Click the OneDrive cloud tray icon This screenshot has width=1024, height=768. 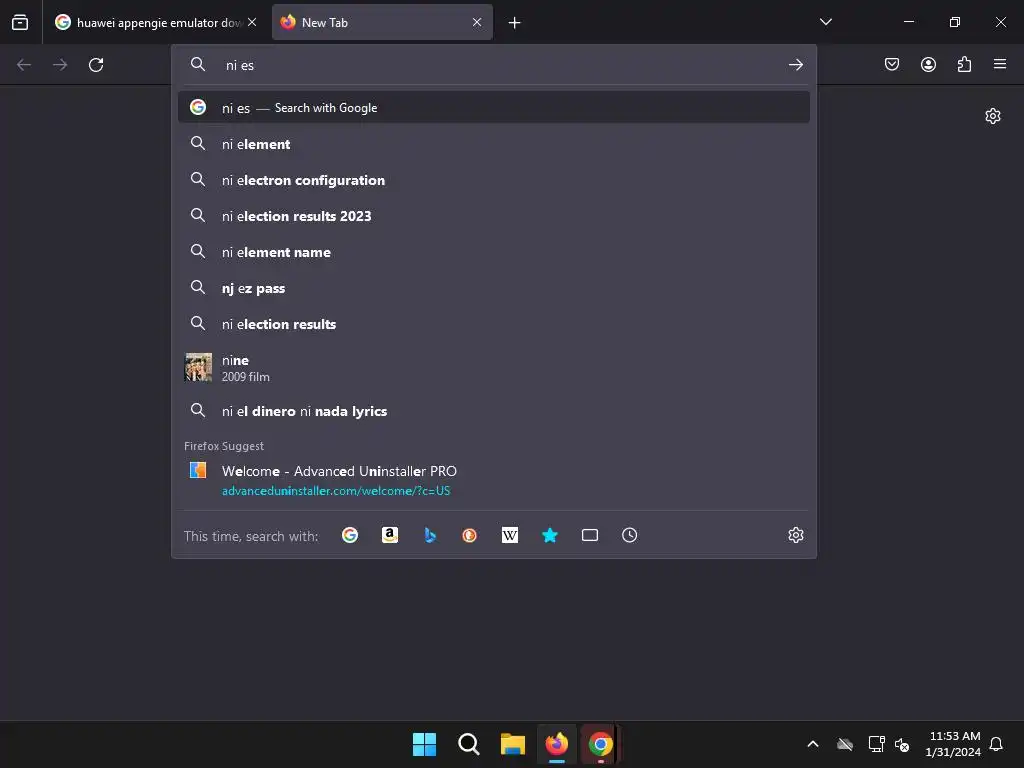click(x=845, y=744)
